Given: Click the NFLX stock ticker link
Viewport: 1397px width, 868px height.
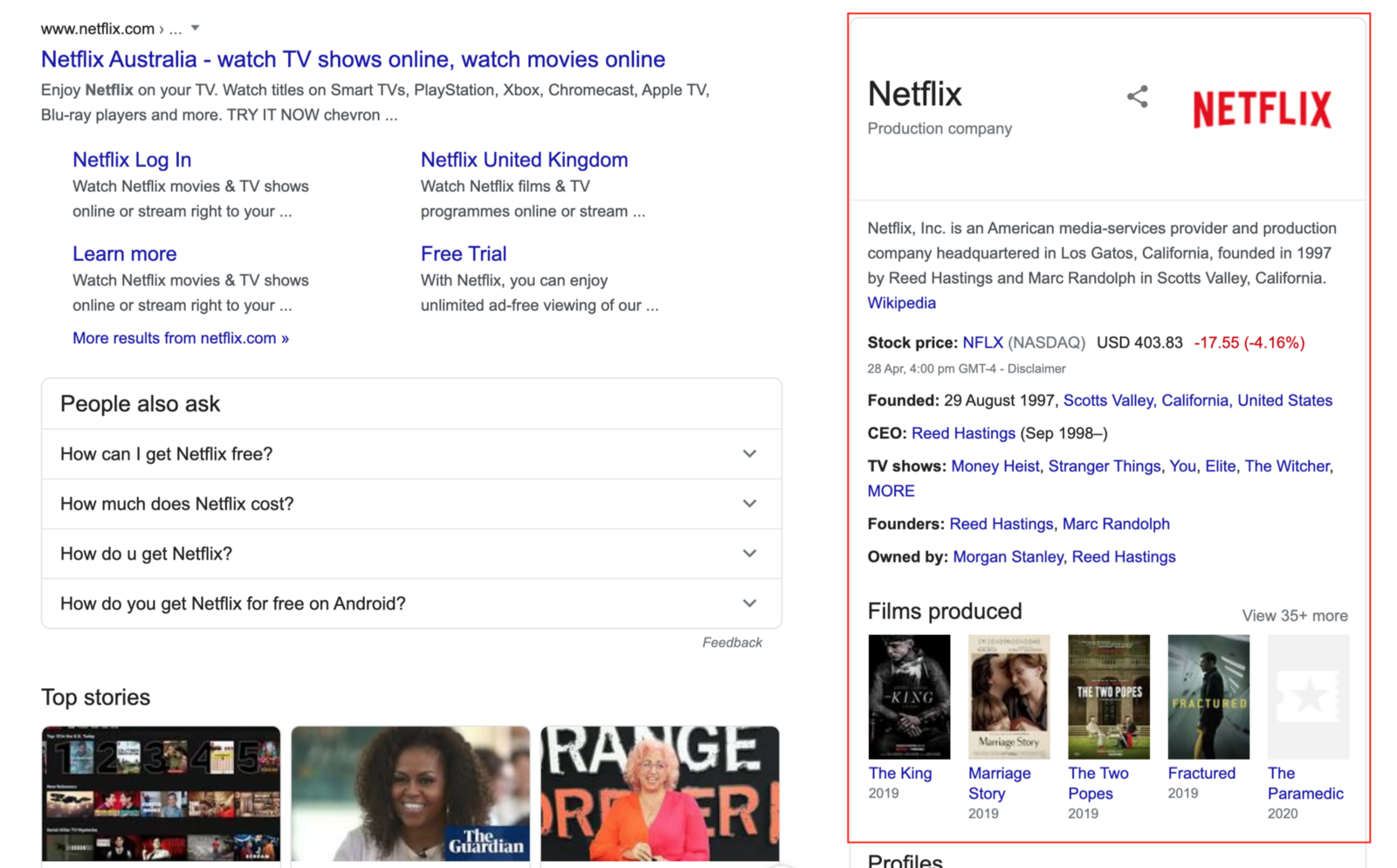Looking at the screenshot, I should (982, 343).
